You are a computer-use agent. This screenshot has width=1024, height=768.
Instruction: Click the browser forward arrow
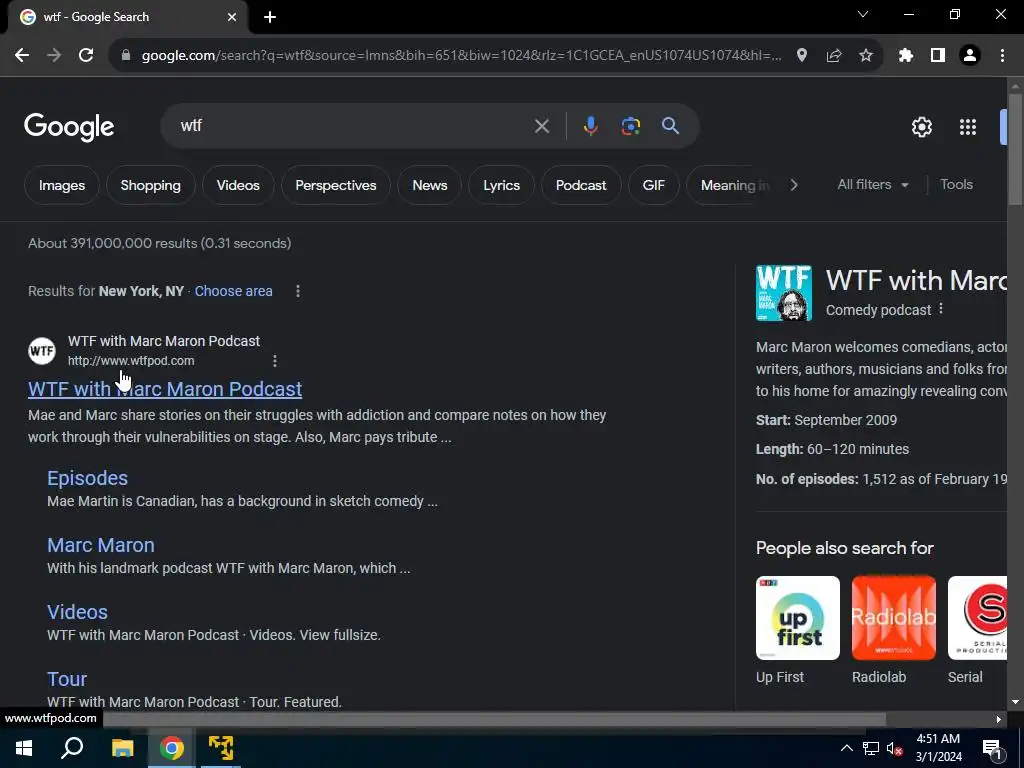point(54,56)
